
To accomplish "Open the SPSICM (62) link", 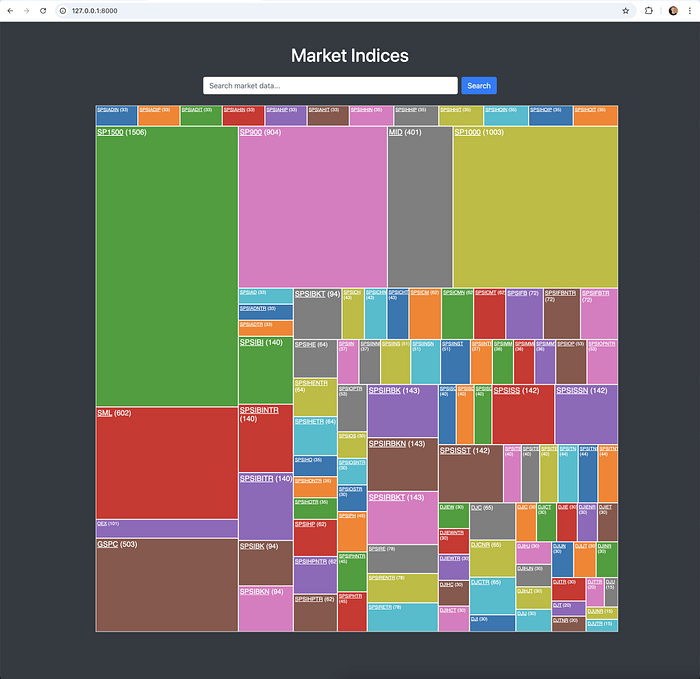I will point(420,292).
